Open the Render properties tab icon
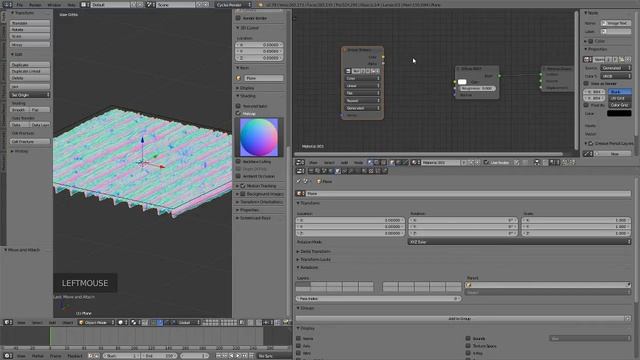Image resolution: width=640 pixels, height=360 pixels. click(311, 171)
